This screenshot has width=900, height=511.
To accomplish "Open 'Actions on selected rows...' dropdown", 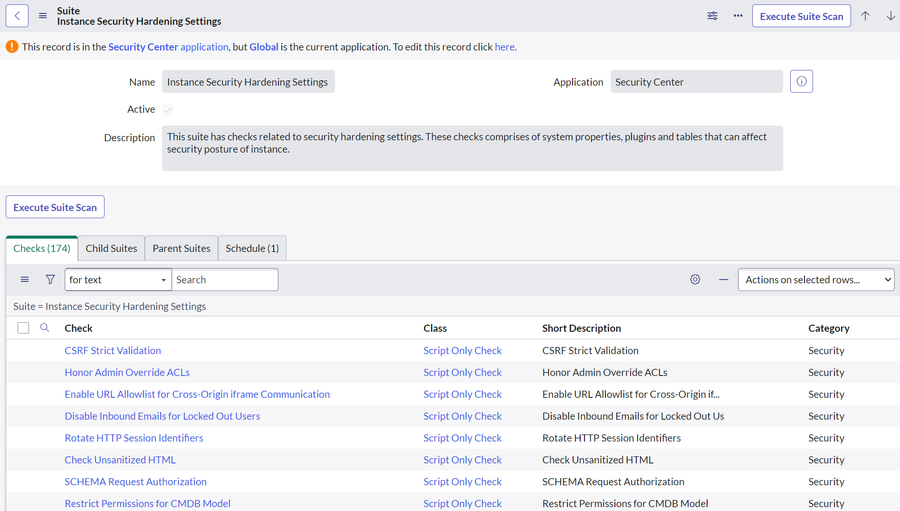I will pyautogui.click(x=816, y=280).
